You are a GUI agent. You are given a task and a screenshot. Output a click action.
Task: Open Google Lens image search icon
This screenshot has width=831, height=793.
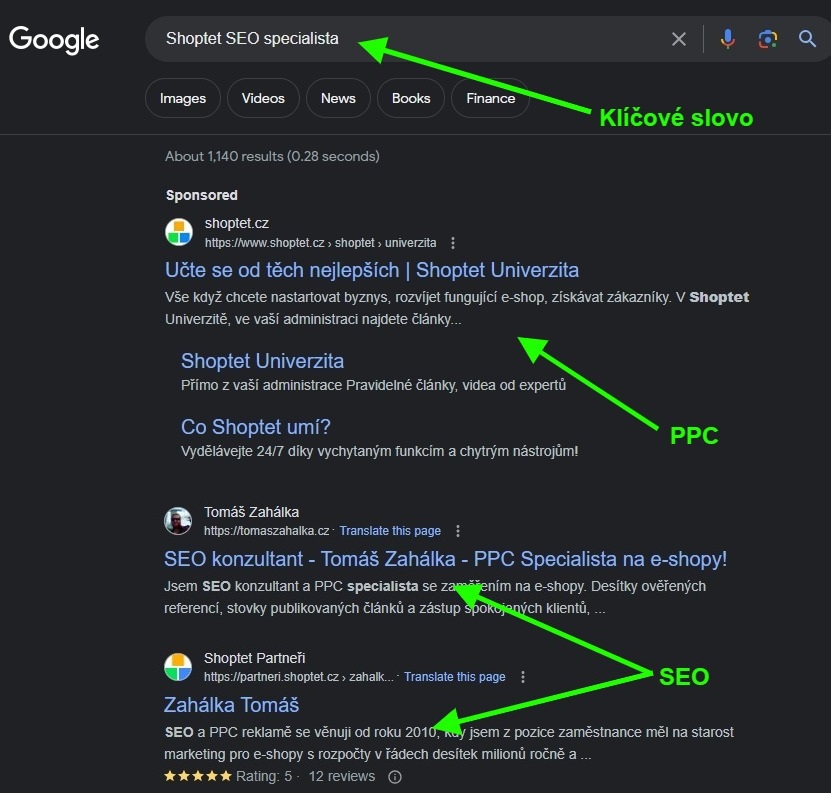point(767,39)
